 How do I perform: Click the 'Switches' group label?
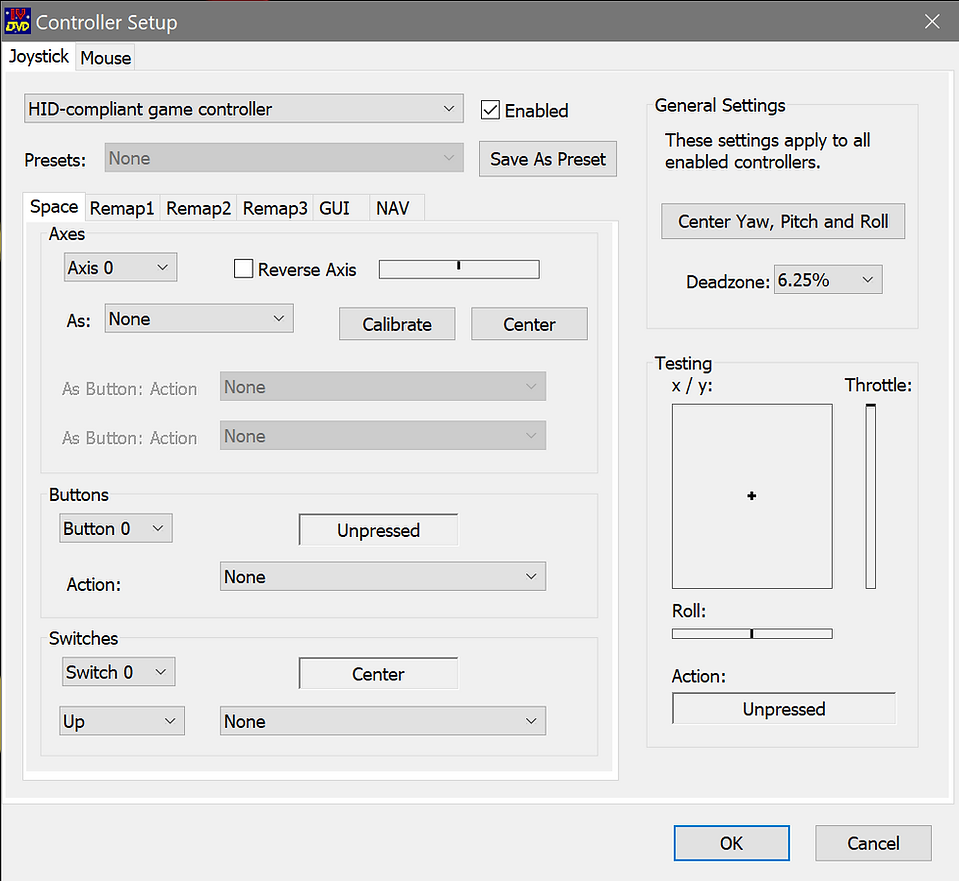click(83, 638)
